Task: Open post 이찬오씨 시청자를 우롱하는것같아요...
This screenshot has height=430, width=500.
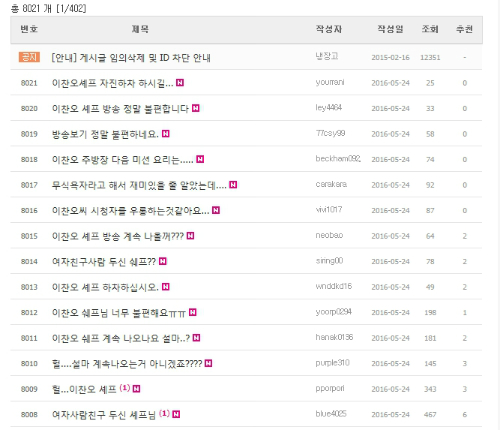Action: coord(130,211)
